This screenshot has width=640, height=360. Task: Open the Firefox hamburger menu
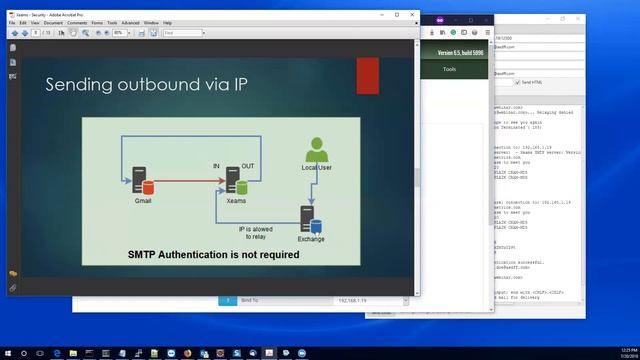click(x=487, y=32)
